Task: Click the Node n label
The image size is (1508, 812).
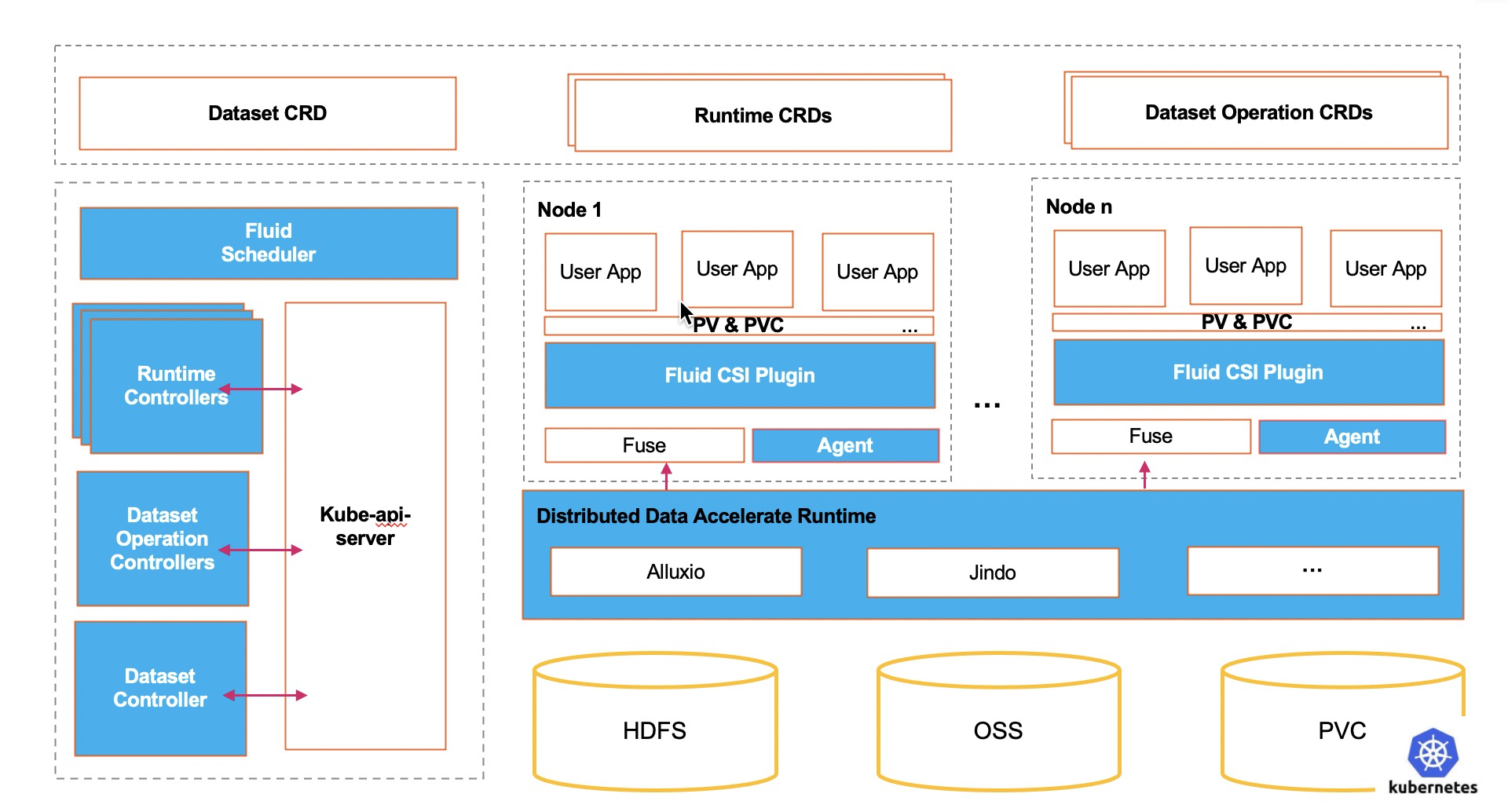Action: [1079, 207]
